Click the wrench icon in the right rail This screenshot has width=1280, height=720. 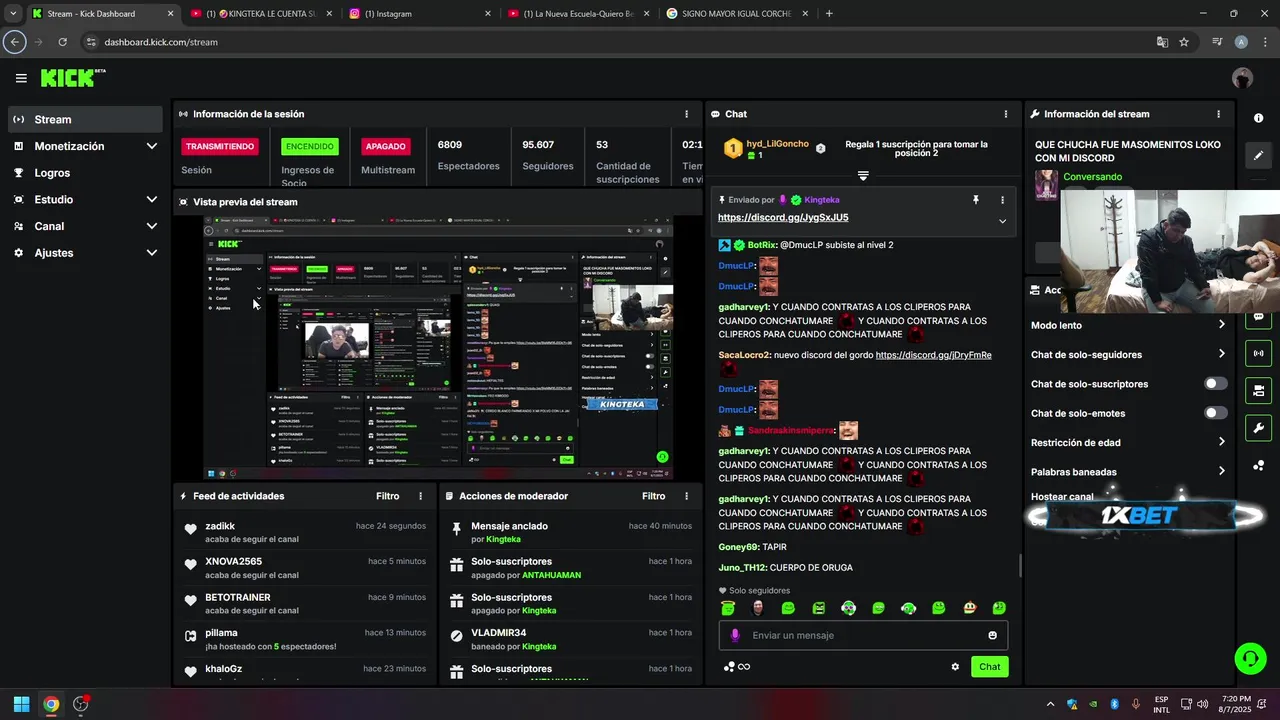[1258, 428]
